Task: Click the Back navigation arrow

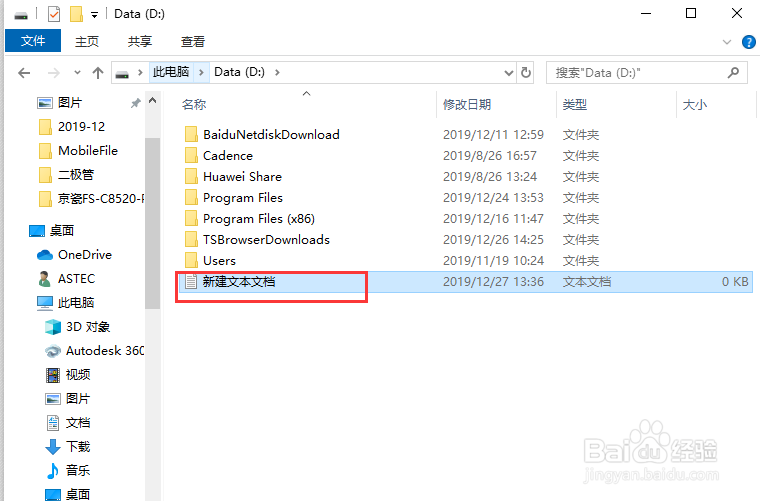Action: point(24,73)
